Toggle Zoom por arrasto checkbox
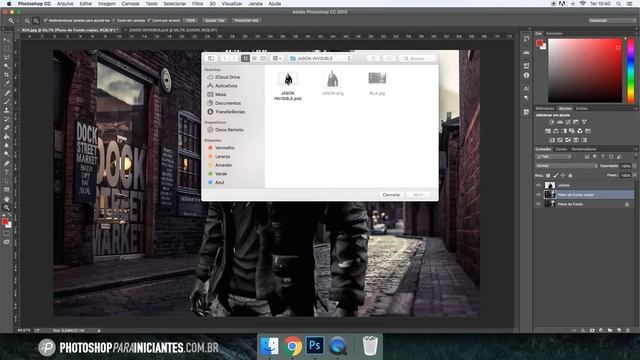The width and height of the screenshot is (640, 360). [149, 20]
